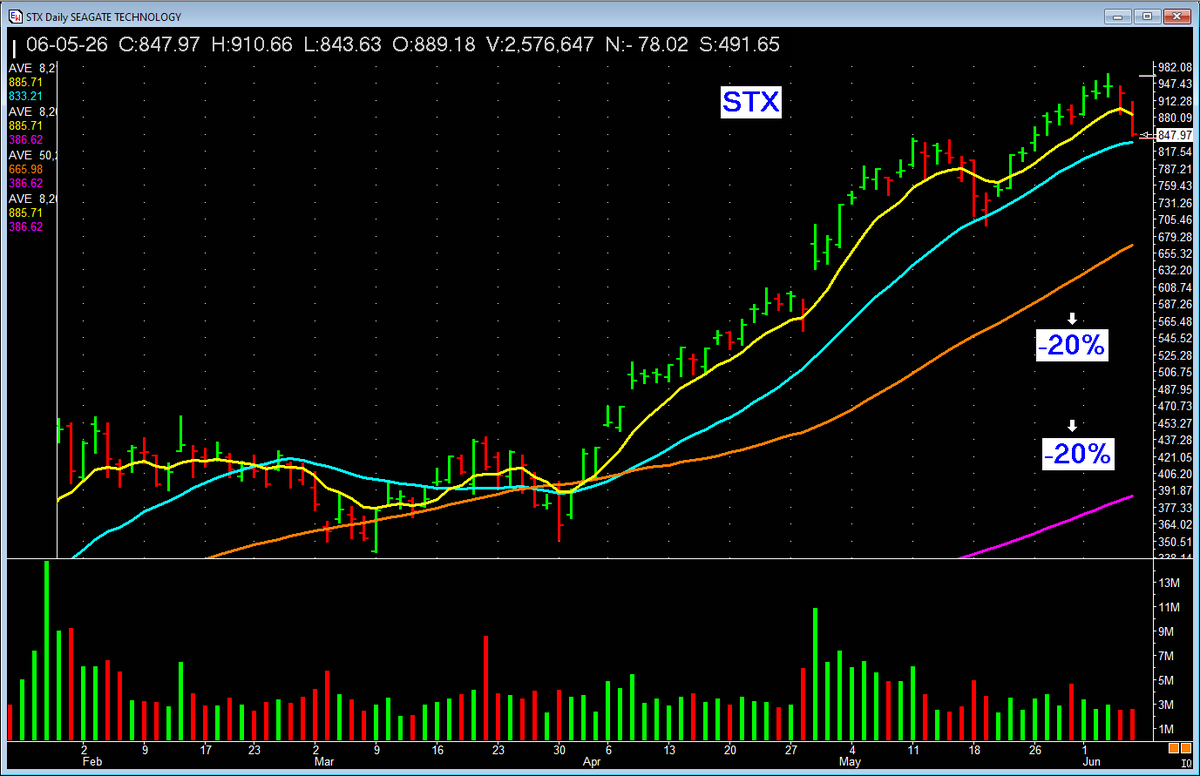
Task: Click the Mar month label on date axis
Action: click(x=323, y=763)
